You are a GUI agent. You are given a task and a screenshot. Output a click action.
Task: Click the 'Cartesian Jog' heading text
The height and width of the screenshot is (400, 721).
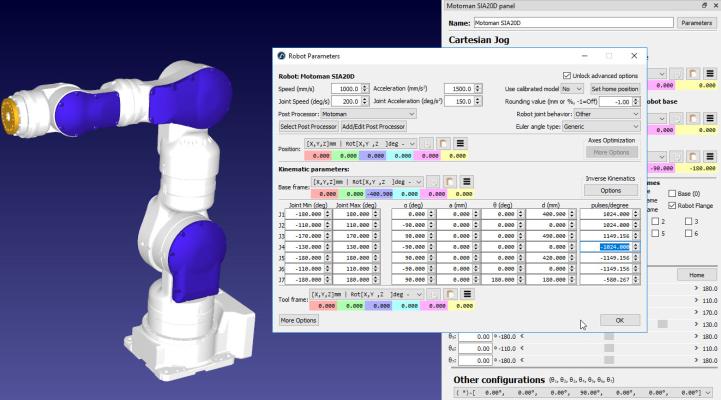pyautogui.click(x=479, y=40)
